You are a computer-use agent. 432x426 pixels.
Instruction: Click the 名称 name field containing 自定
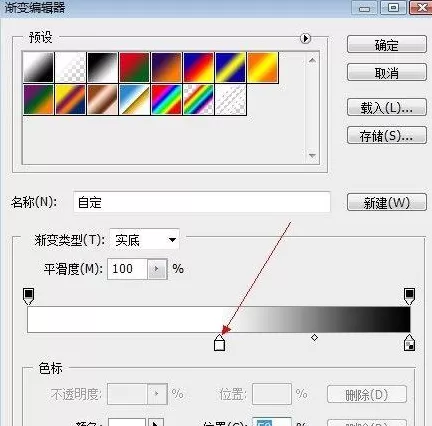(202, 202)
